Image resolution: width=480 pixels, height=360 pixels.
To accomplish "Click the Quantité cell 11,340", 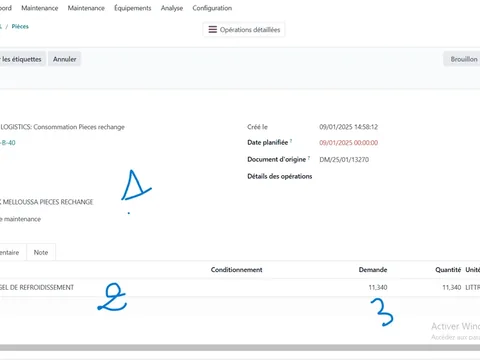I will [x=451, y=287].
